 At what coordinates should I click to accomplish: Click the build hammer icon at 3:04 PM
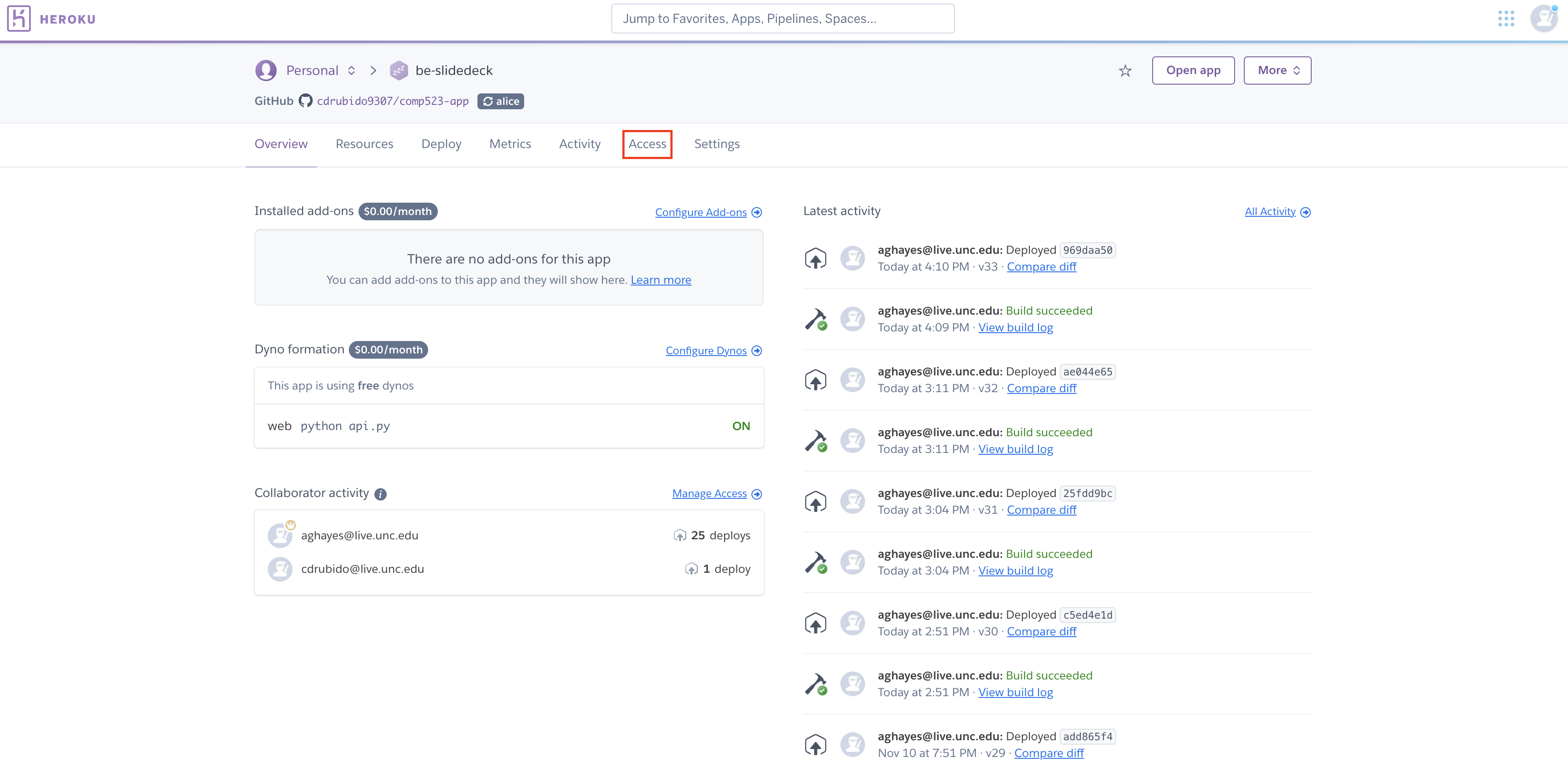tap(816, 563)
